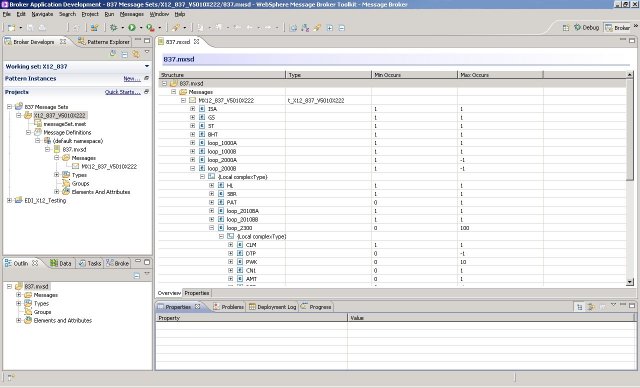Click the Quick Starts... link
This screenshot has height=388, width=640.
tap(122, 92)
